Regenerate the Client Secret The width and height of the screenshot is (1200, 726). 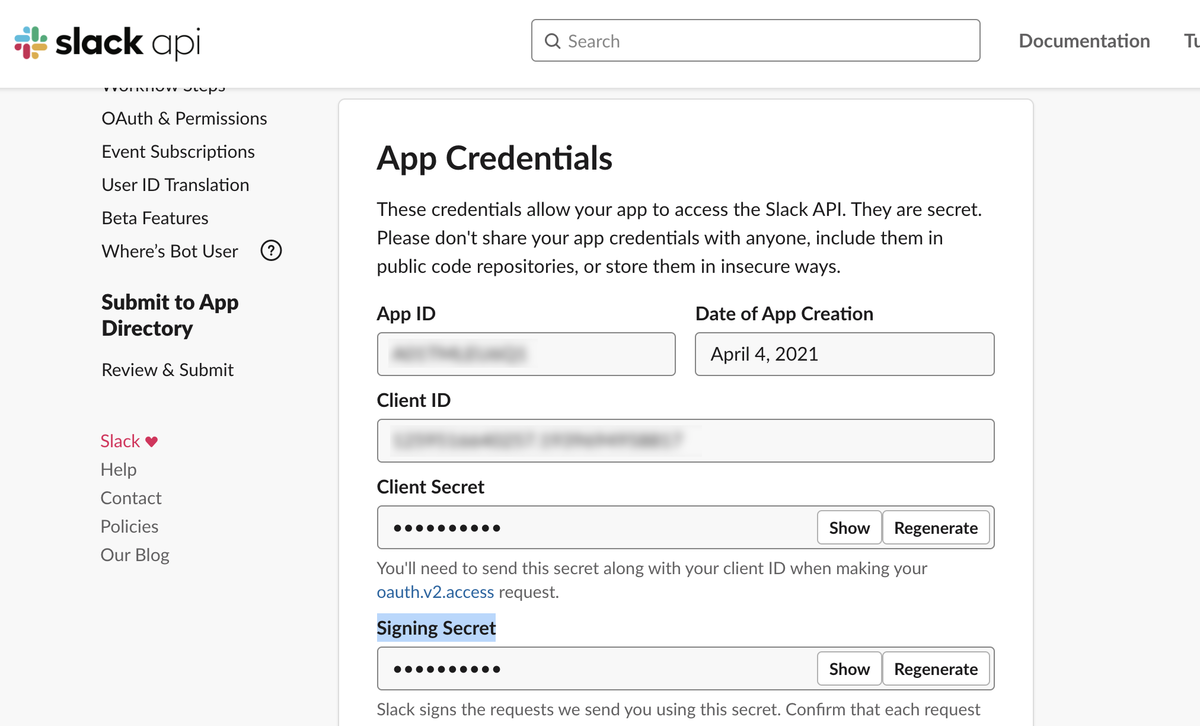click(x=936, y=528)
